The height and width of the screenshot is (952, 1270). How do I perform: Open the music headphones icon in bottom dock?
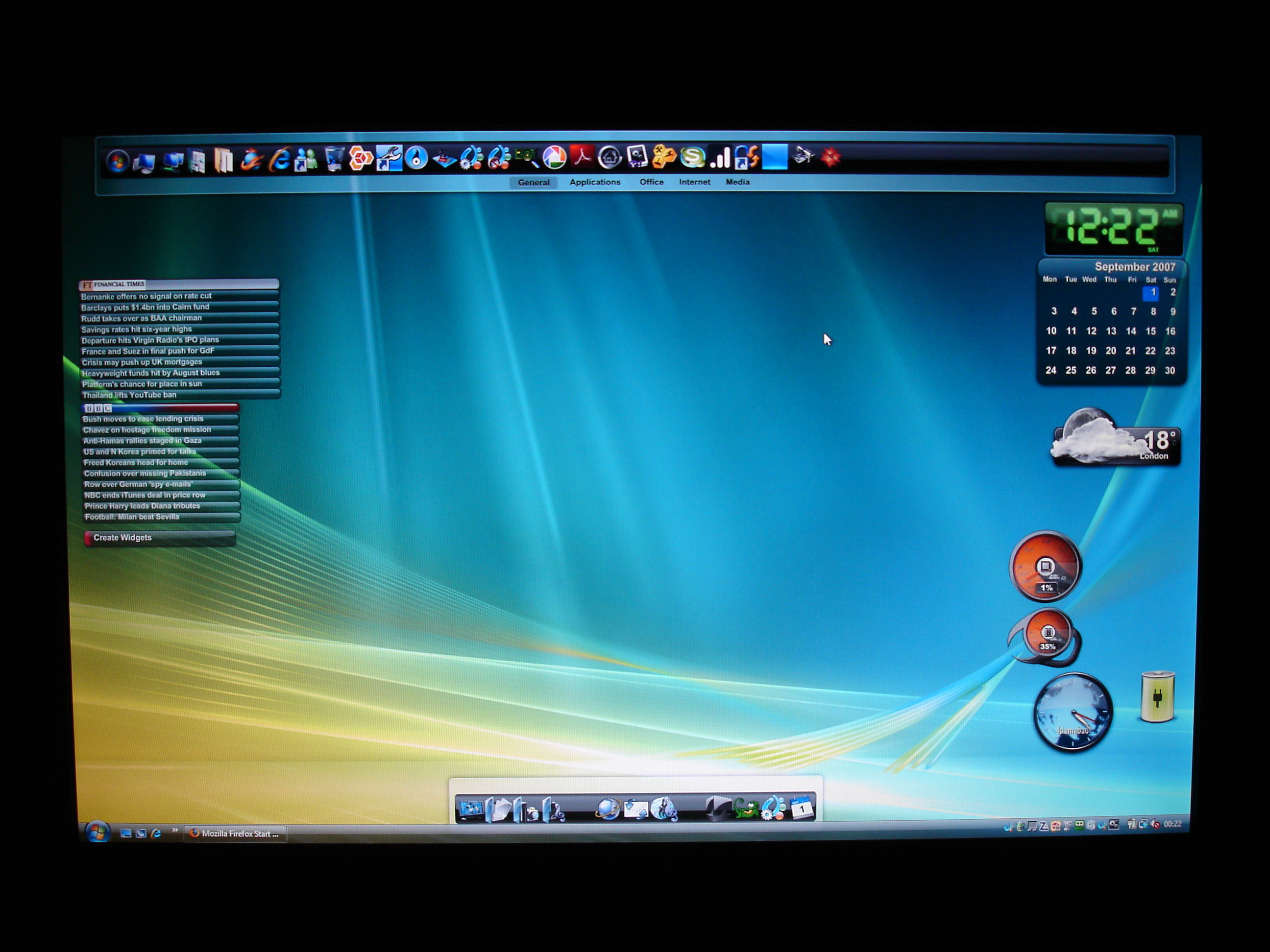tap(554, 809)
